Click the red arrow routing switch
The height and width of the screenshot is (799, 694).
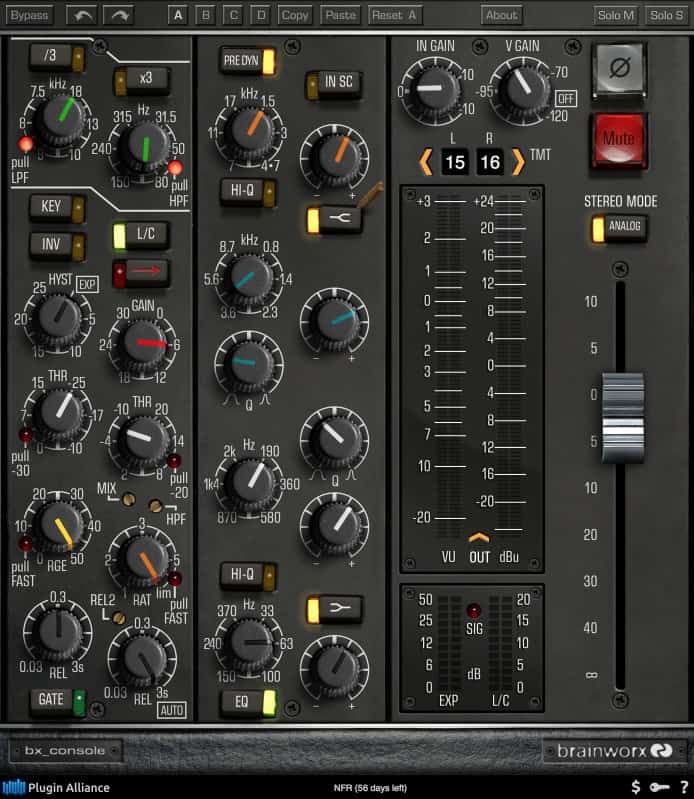(140, 272)
